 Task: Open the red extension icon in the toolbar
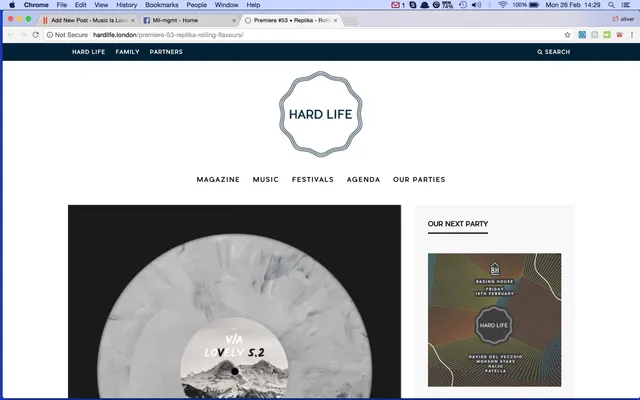pos(620,35)
